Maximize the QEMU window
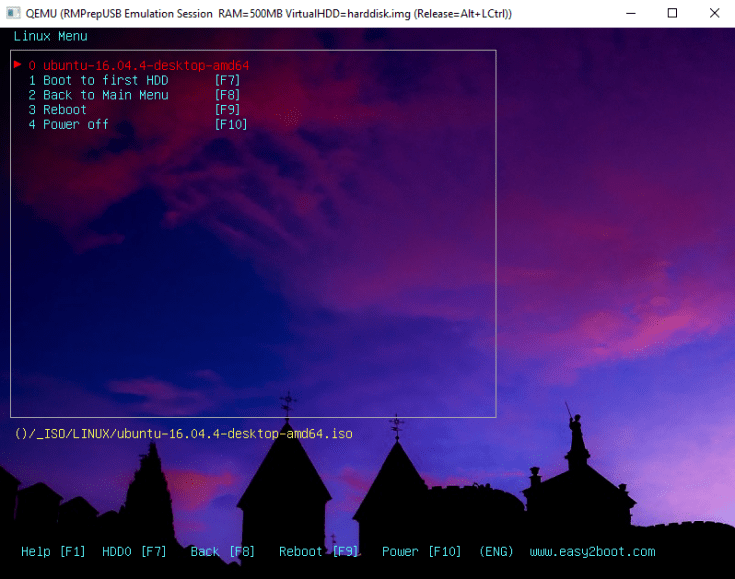Image resolution: width=735 pixels, height=579 pixels. pyautogui.click(x=672, y=13)
